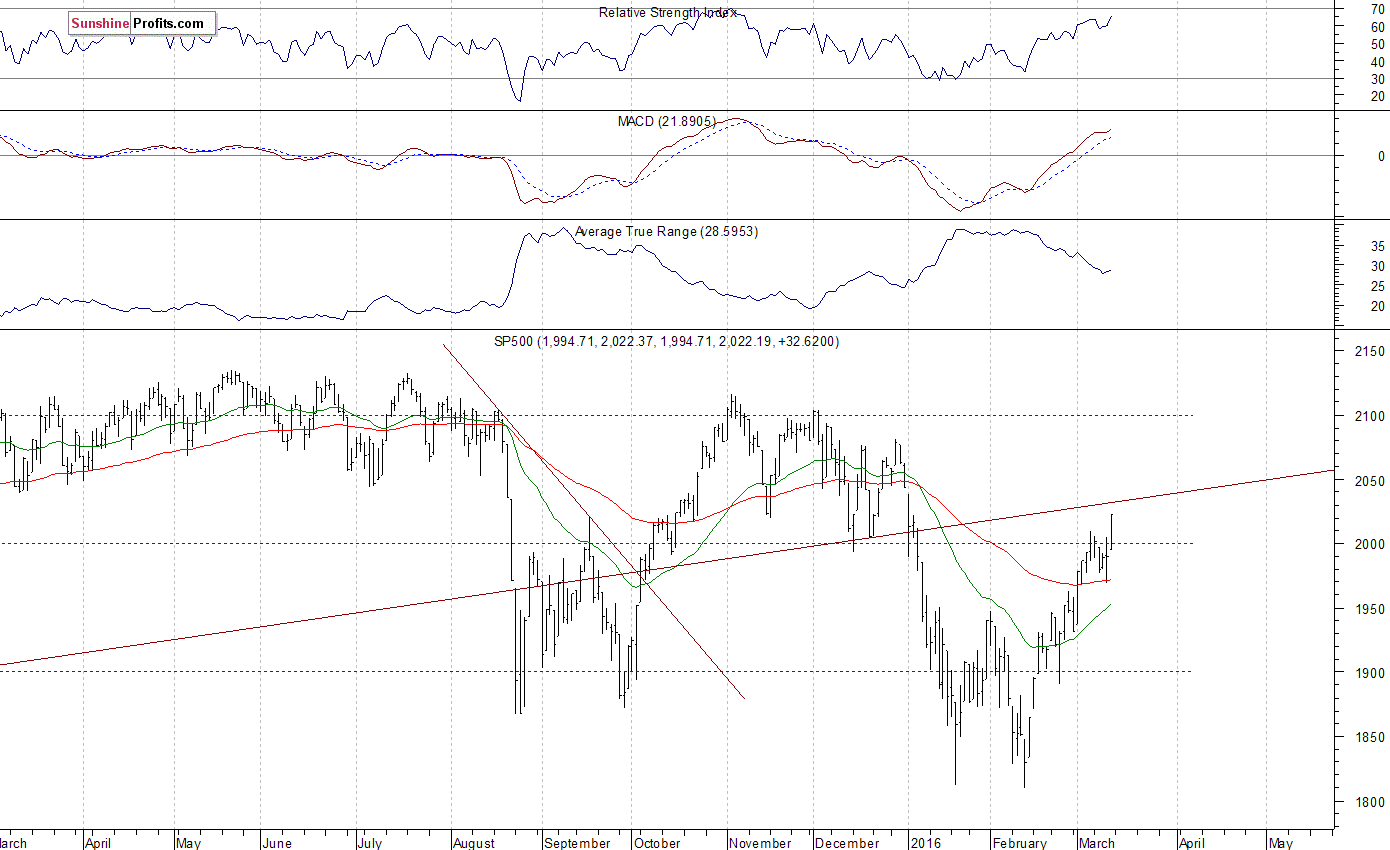Click the 2100 price axis value
The image size is (1390, 850).
(x=1370, y=416)
